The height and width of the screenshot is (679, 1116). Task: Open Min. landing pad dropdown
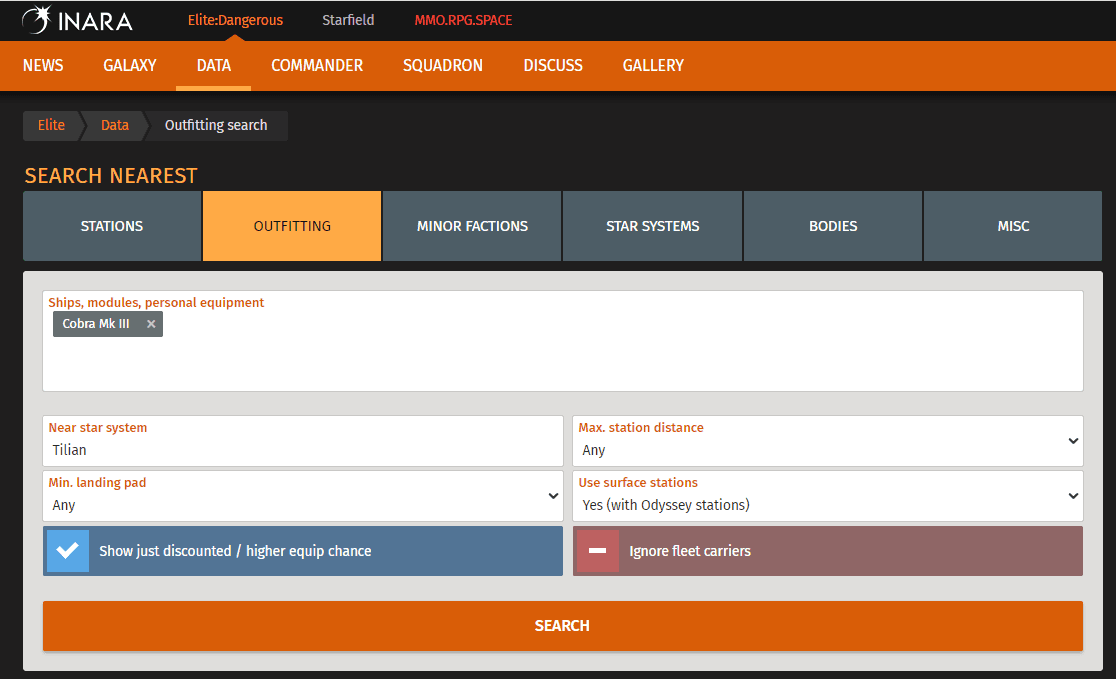coord(302,496)
